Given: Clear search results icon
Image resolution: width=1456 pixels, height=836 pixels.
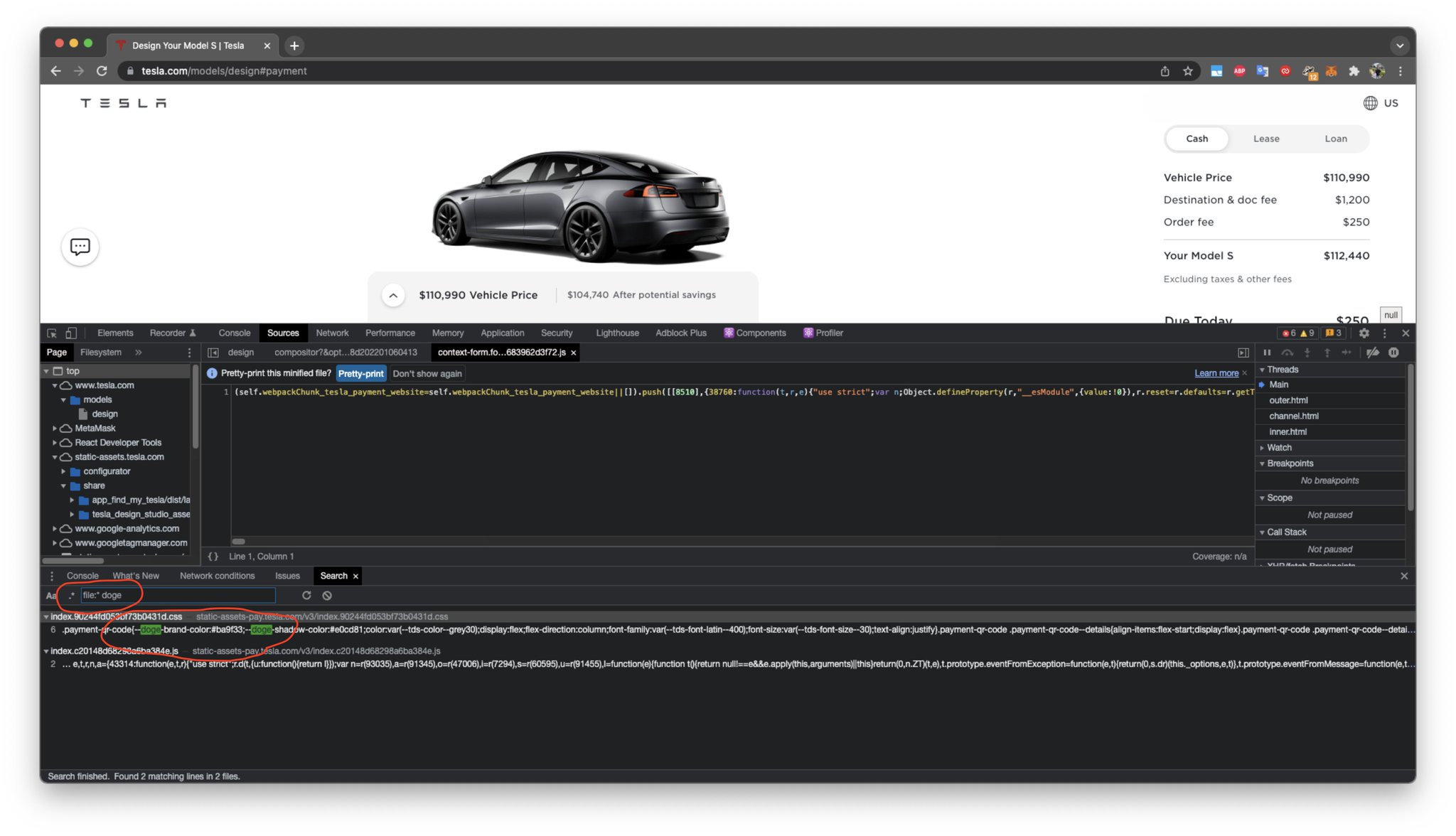Looking at the screenshot, I should (x=327, y=596).
